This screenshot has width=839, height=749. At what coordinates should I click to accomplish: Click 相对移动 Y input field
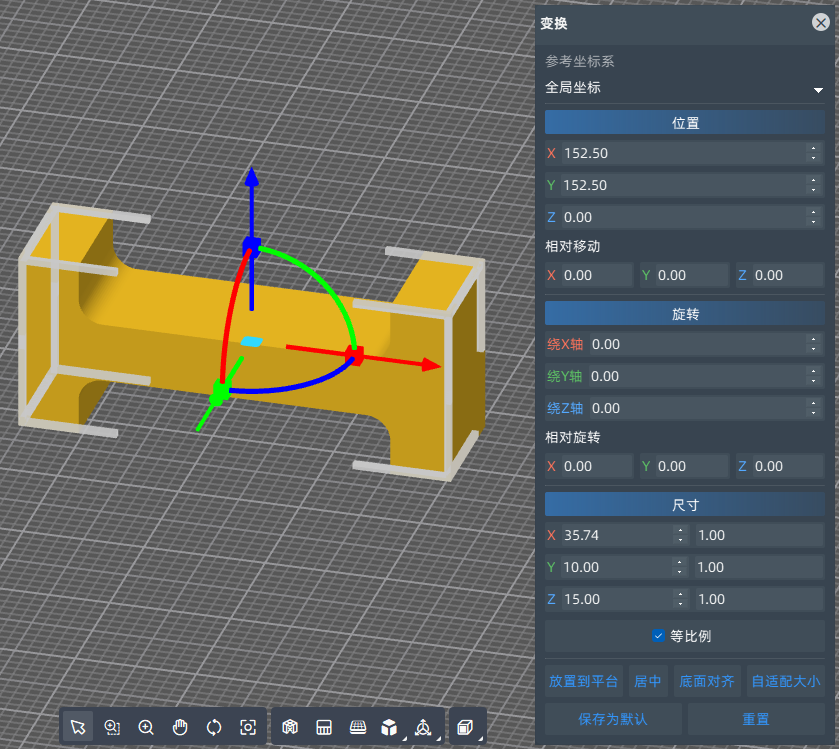pyautogui.click(x=691, y=276)
